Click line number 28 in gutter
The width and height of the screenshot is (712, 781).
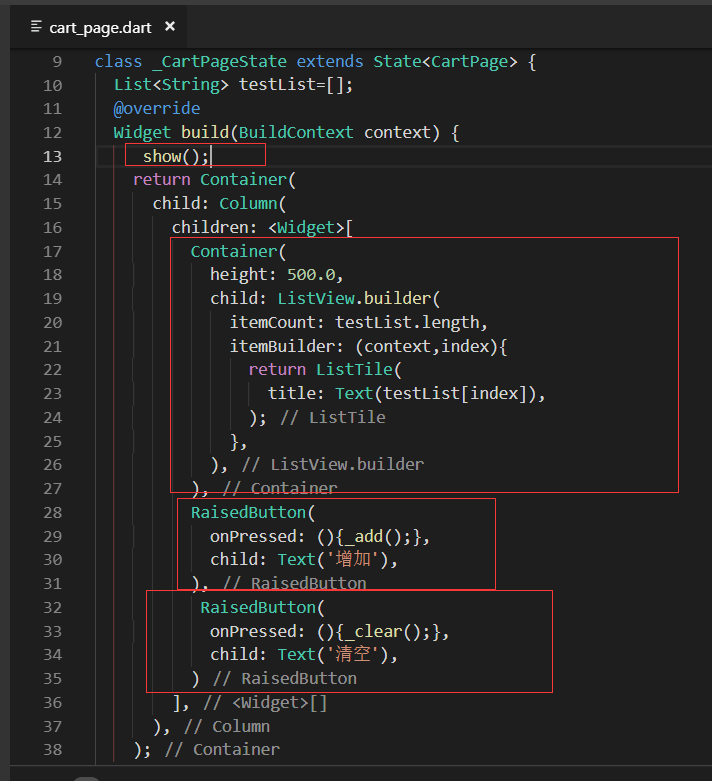pos(52,513)
